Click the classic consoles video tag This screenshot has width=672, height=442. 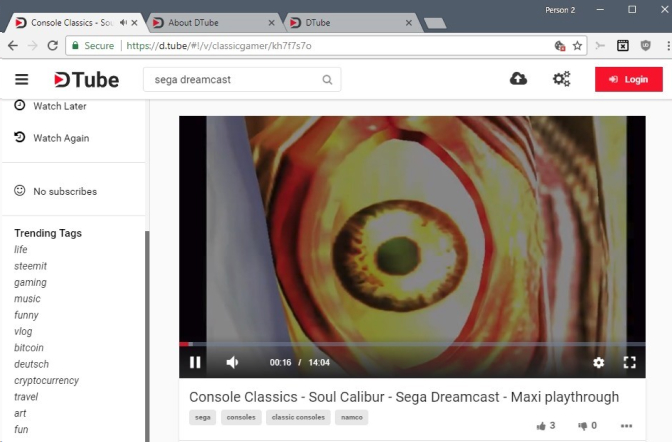(298, 417)
